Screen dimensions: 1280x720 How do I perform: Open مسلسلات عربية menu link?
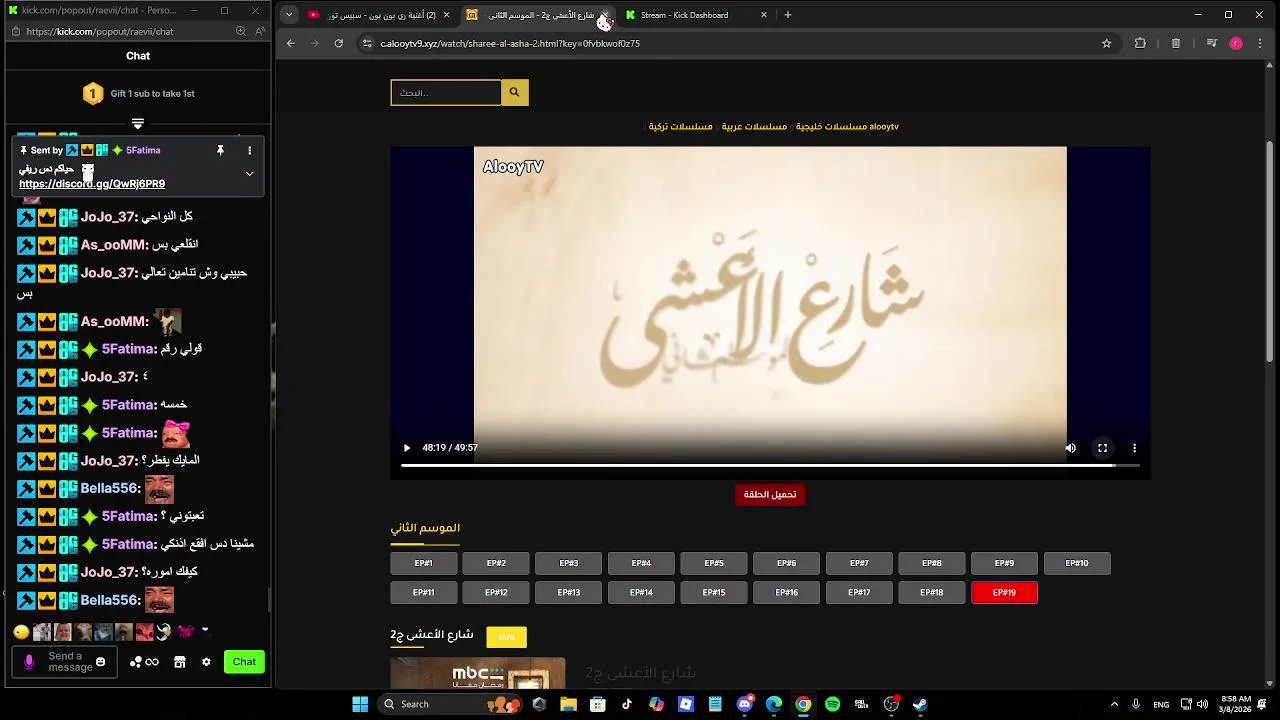[x=754, y=127]
